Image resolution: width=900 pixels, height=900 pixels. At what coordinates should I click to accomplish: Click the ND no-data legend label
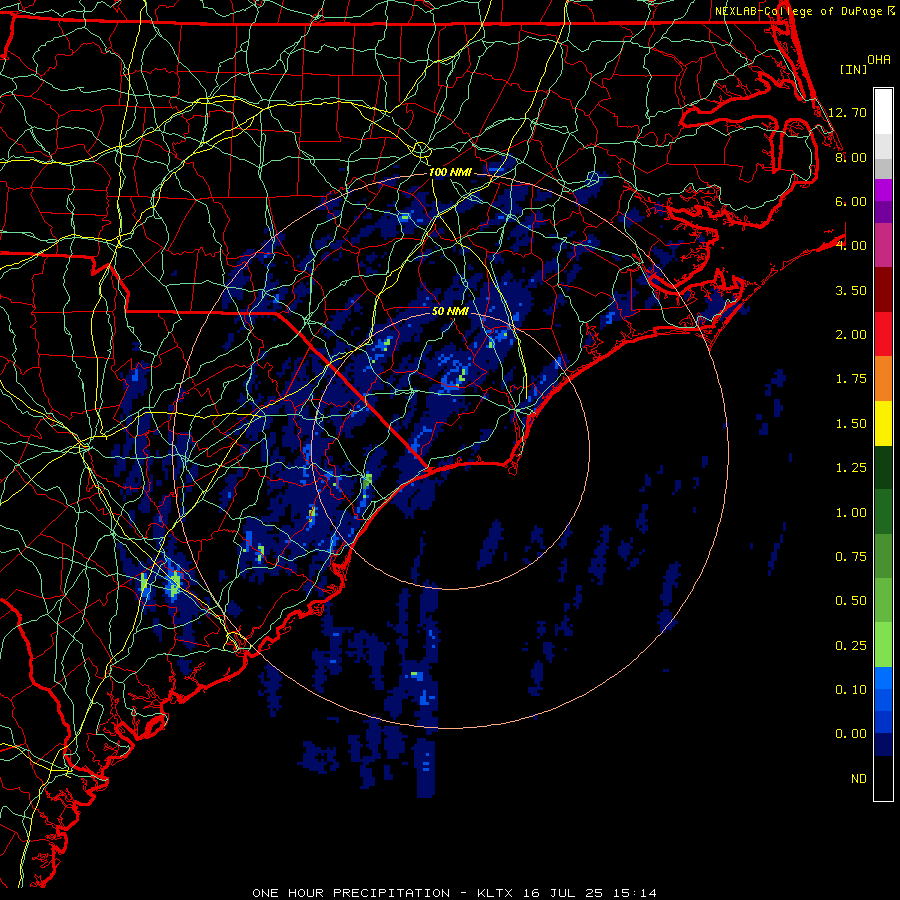tap(859, 778)
